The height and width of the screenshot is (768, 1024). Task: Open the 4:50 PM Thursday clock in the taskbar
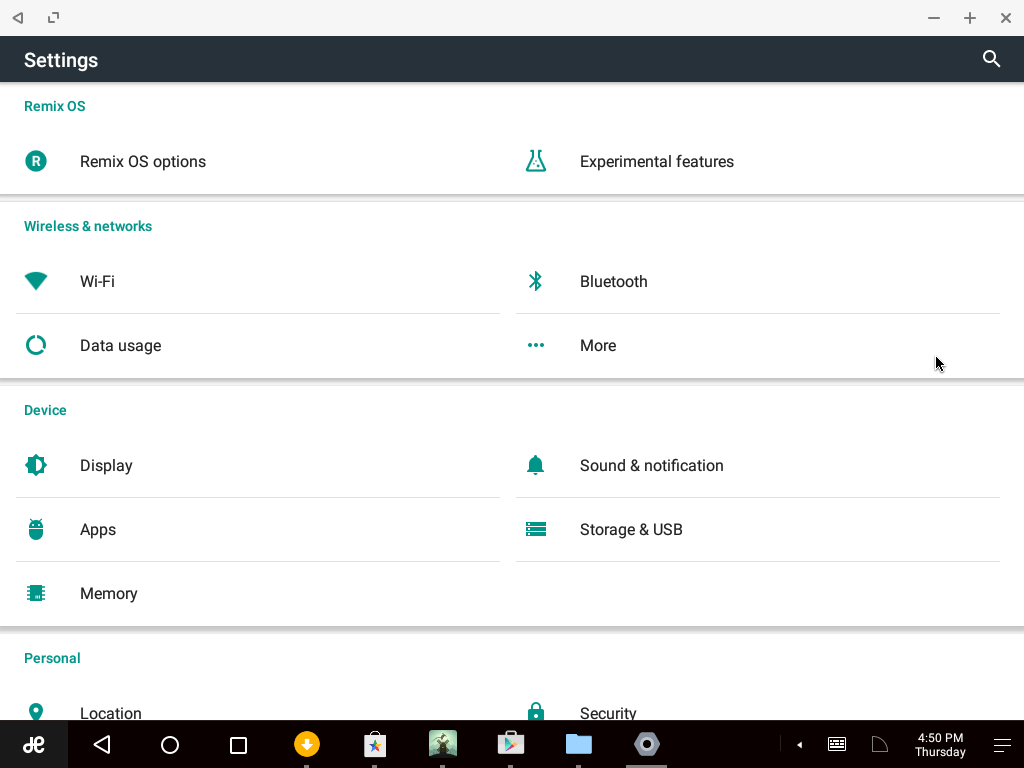click(x=940, y=744)
